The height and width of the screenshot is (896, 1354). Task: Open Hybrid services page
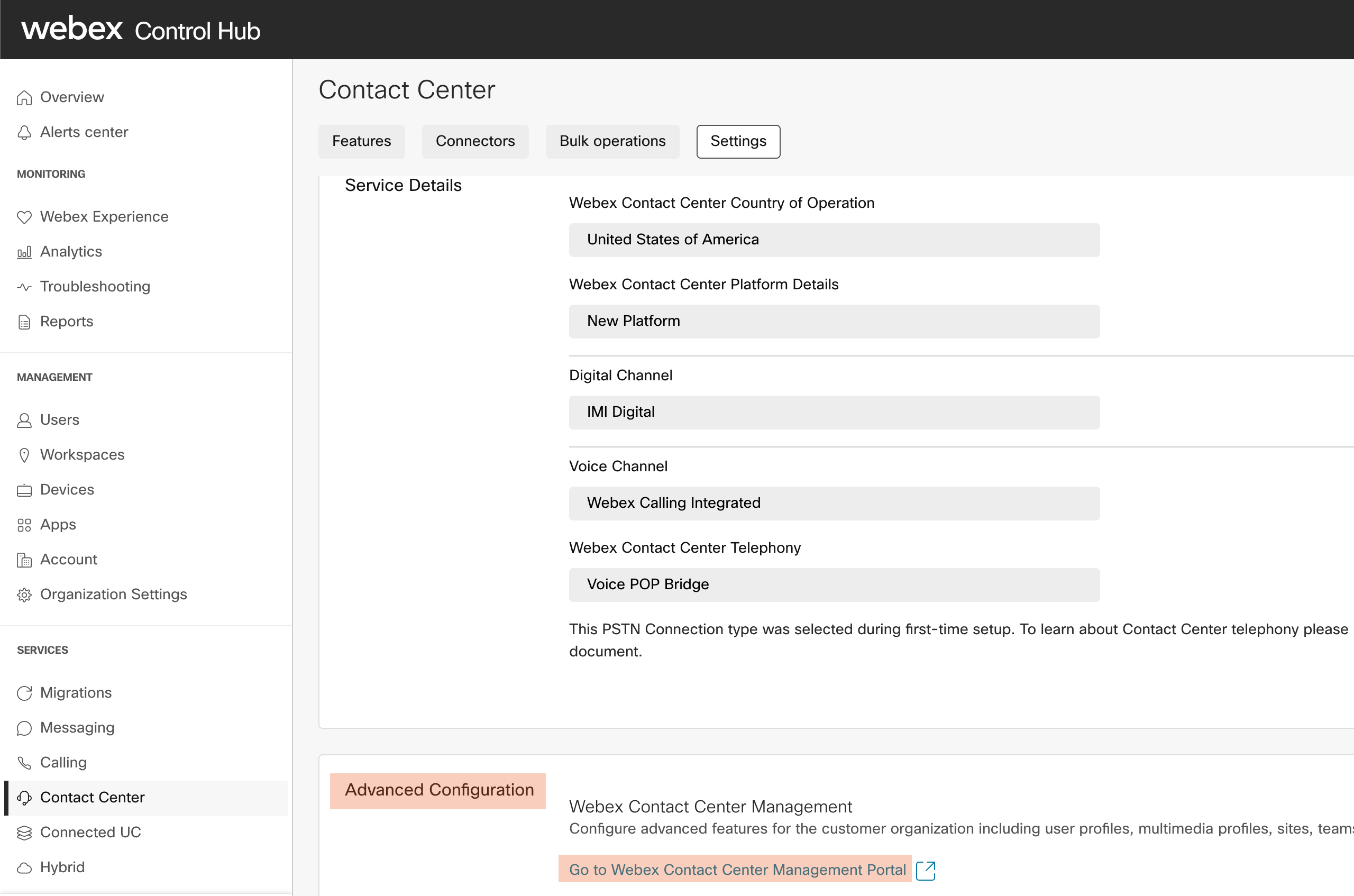click(62, 866)
